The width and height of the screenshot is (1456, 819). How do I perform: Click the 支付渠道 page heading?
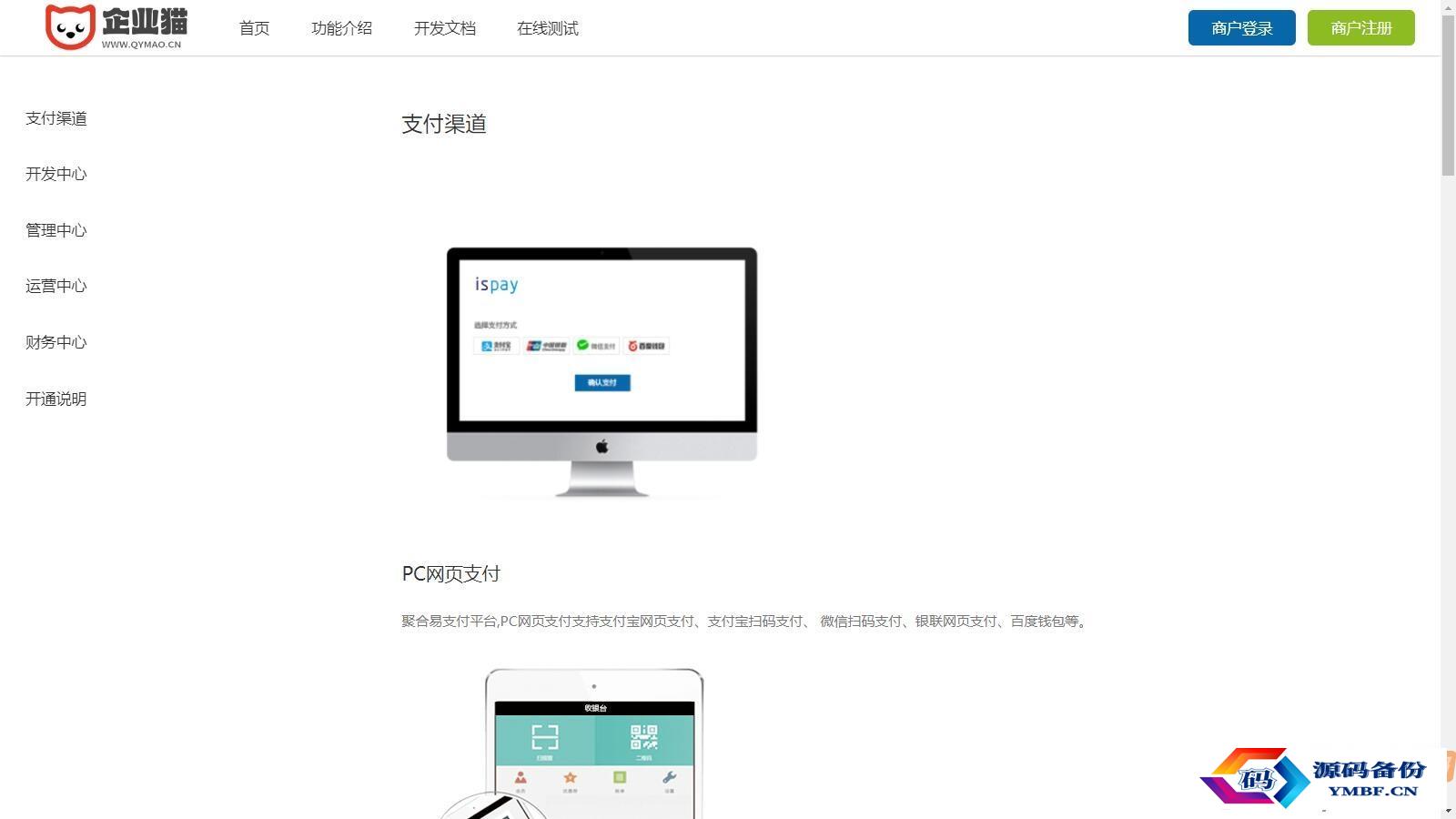444,124
